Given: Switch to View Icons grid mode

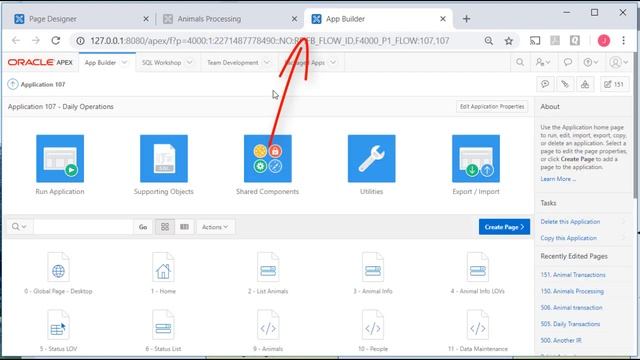Looking at the screenshot, I should [165, 227].
